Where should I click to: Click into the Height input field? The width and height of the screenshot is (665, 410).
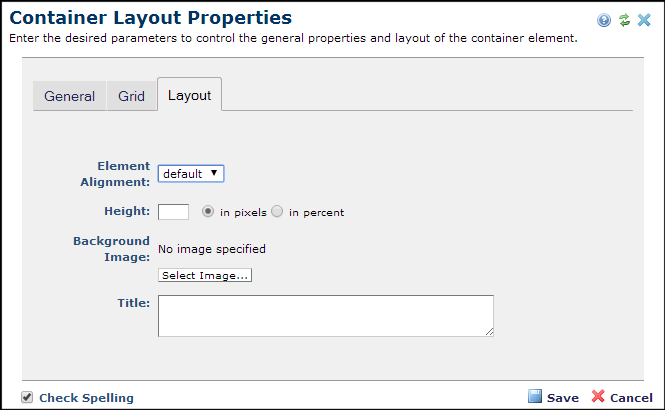click(174, 212)
